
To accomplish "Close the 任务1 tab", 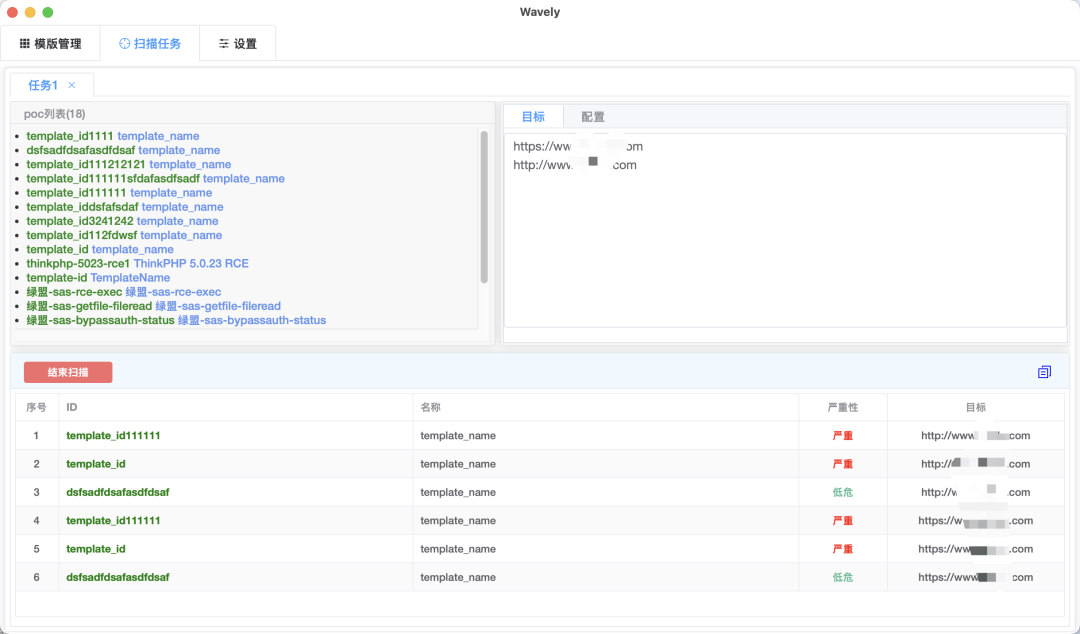I will tap(72, 85).
